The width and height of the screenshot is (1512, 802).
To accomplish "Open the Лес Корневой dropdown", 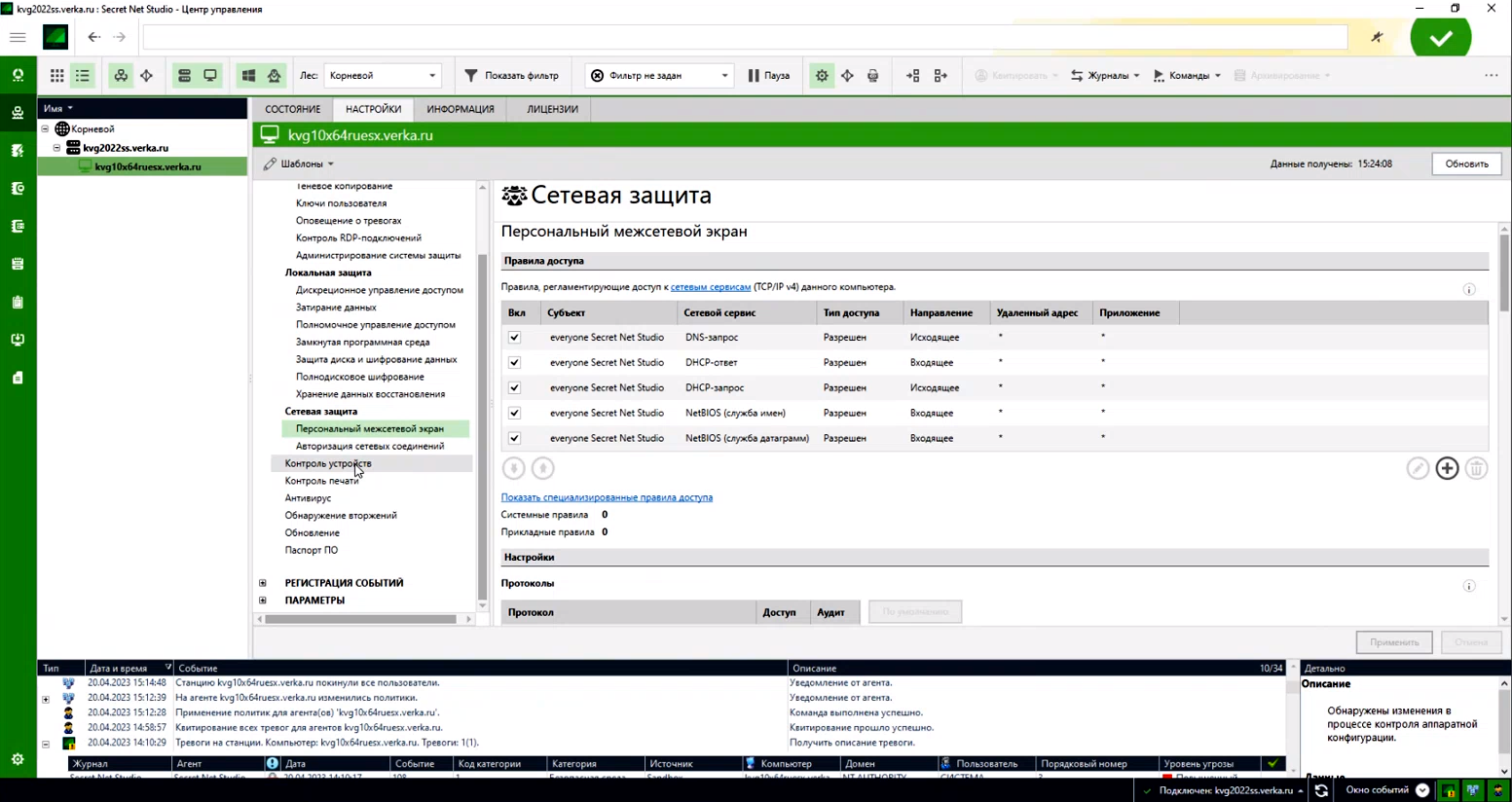I will (x=382, y=76).
